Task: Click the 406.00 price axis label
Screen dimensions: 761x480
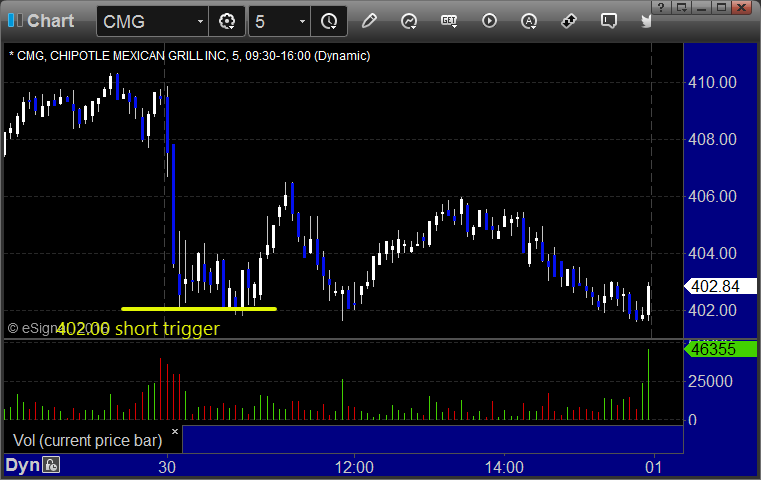Action: point(712,196)
